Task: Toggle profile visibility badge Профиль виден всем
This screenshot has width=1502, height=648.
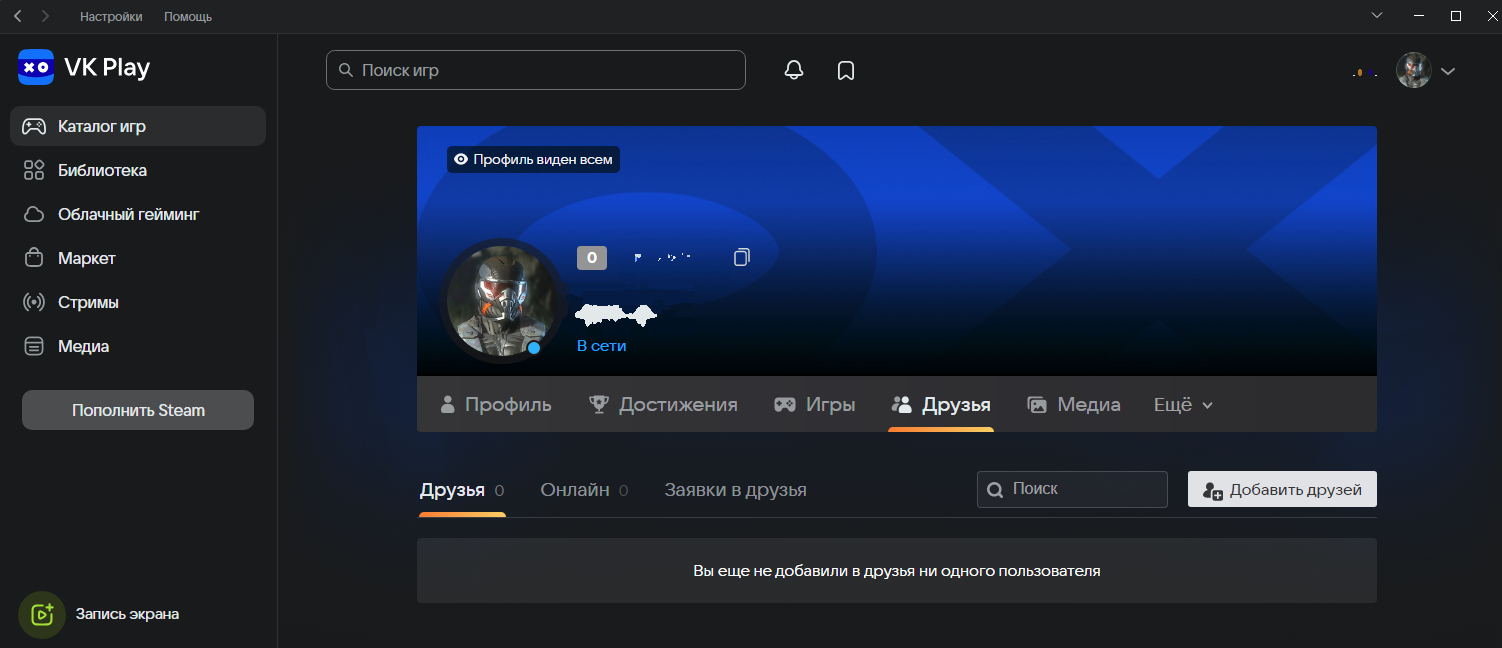Action: click(533, 159)
